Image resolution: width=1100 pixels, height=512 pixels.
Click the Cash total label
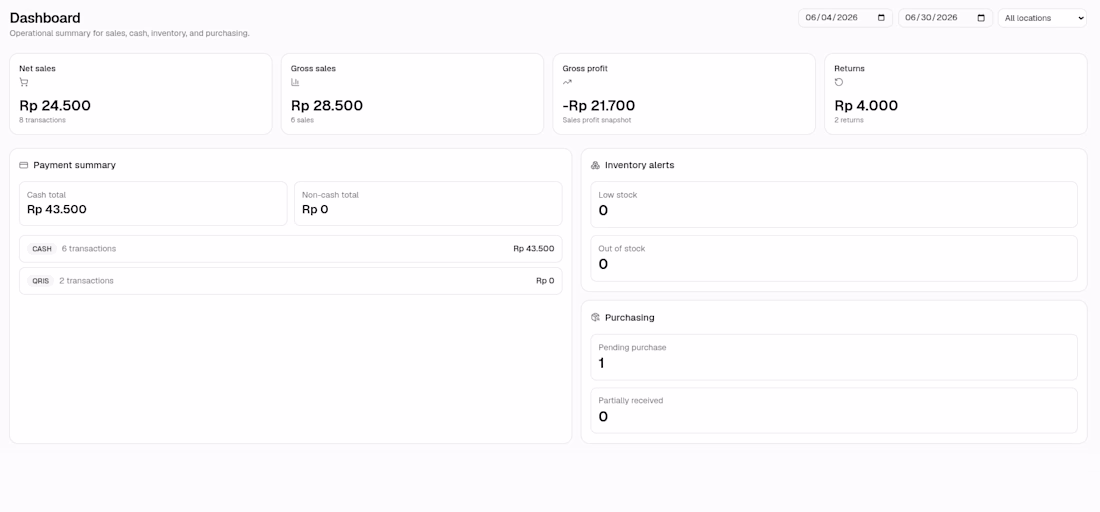(x=46, y=195)
